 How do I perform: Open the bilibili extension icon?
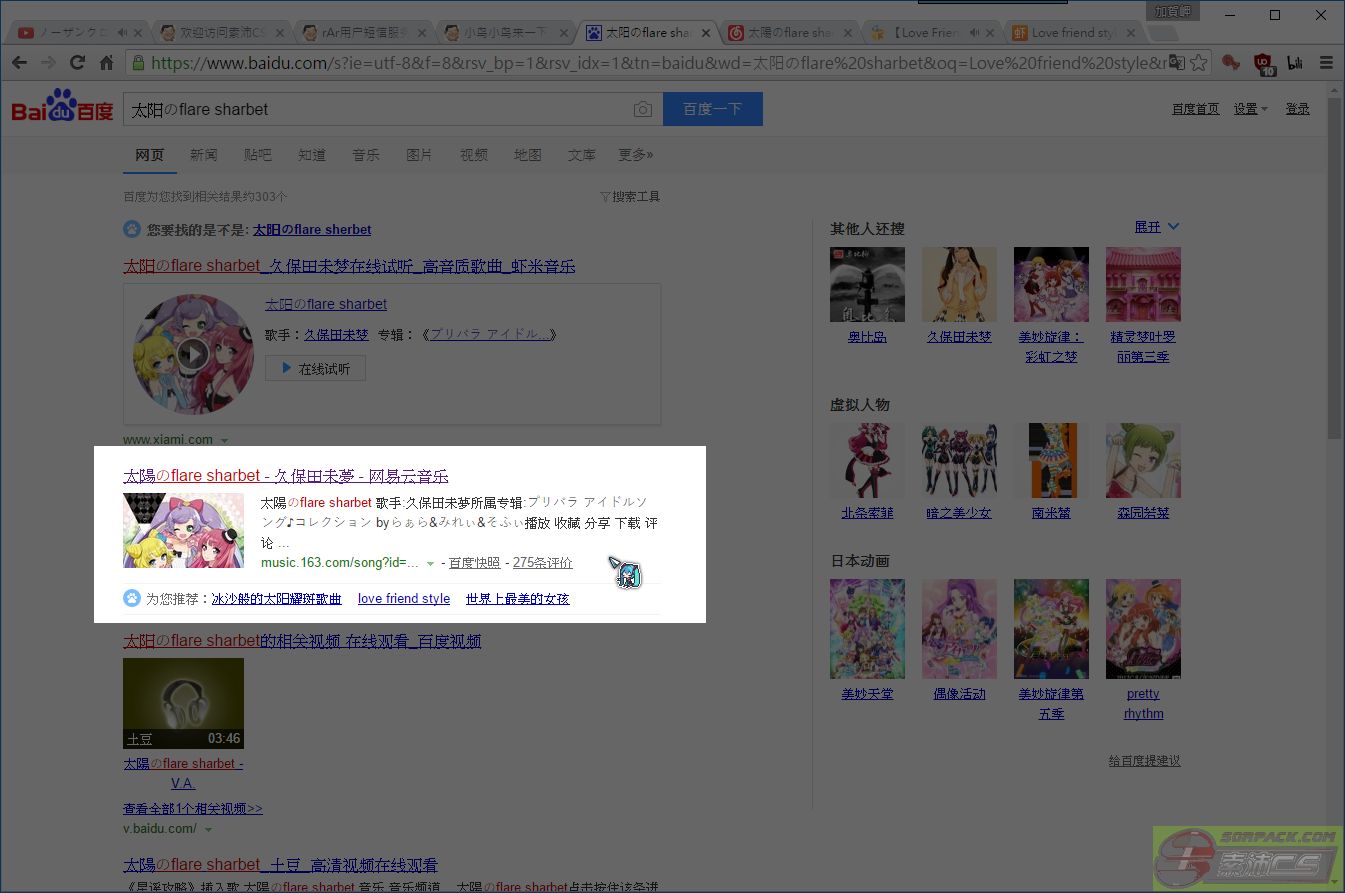point(1295,63)
